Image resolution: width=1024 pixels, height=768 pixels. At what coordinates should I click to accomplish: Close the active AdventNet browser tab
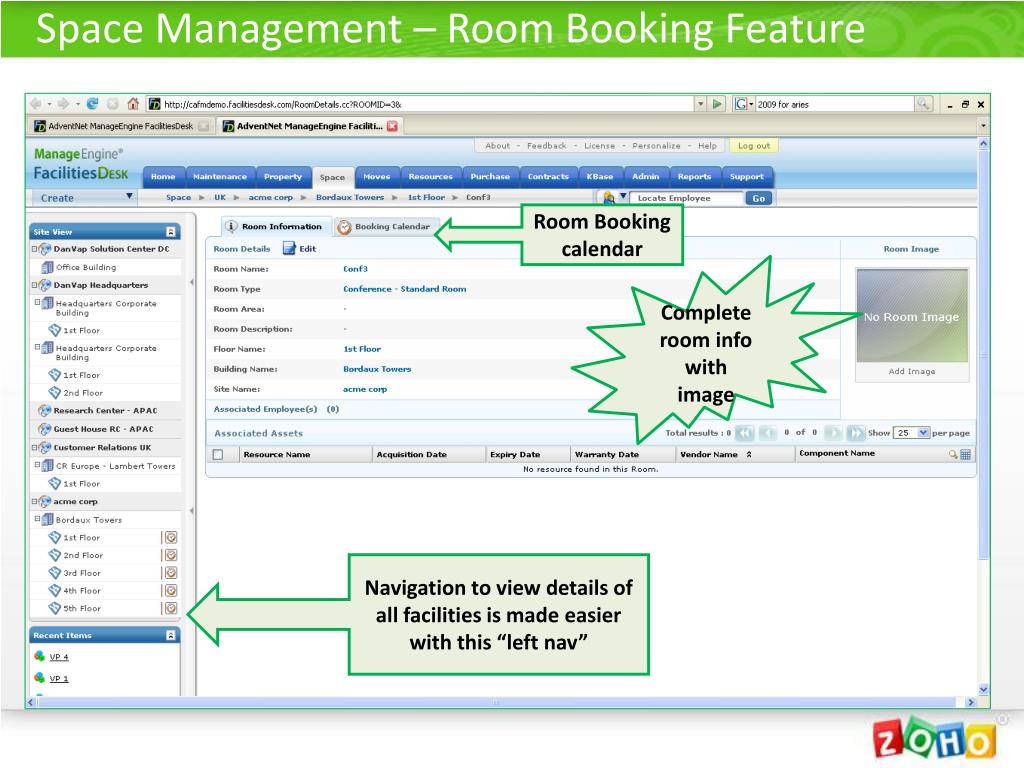point(392,126)
